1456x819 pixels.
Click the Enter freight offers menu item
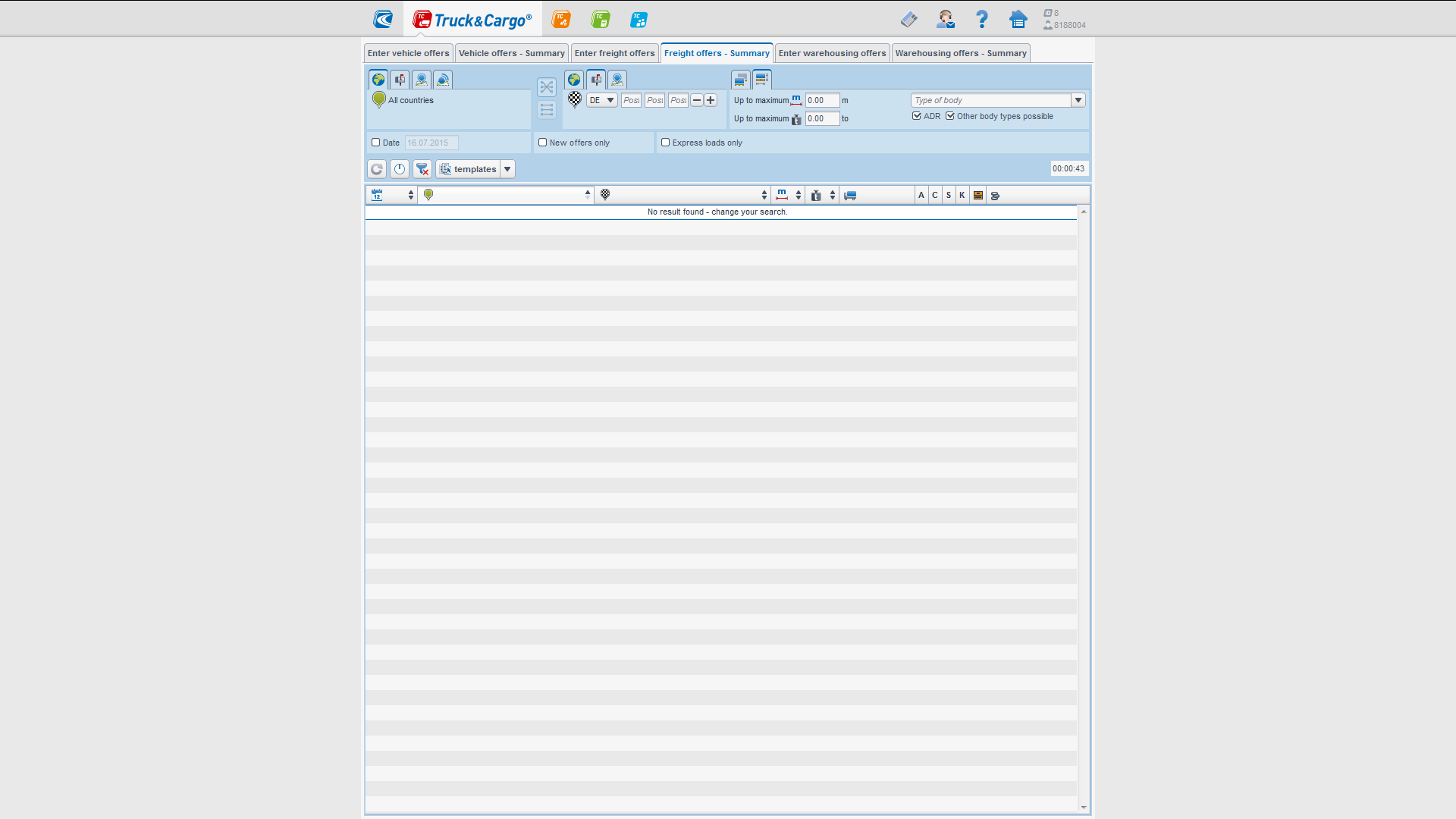[614, 53]
